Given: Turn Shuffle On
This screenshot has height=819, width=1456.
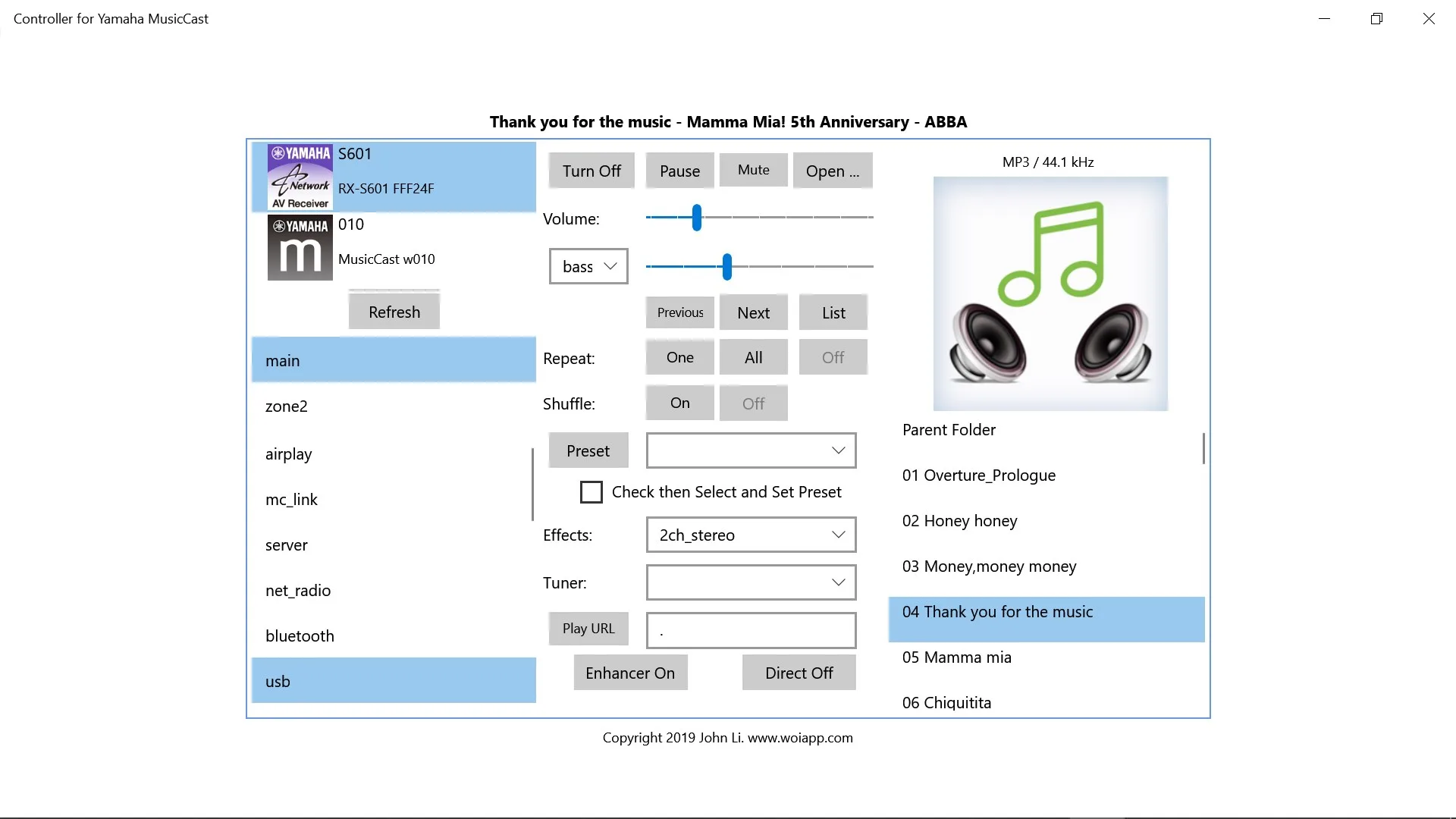Looking at the screenshot, I should (x=680, y=403).
